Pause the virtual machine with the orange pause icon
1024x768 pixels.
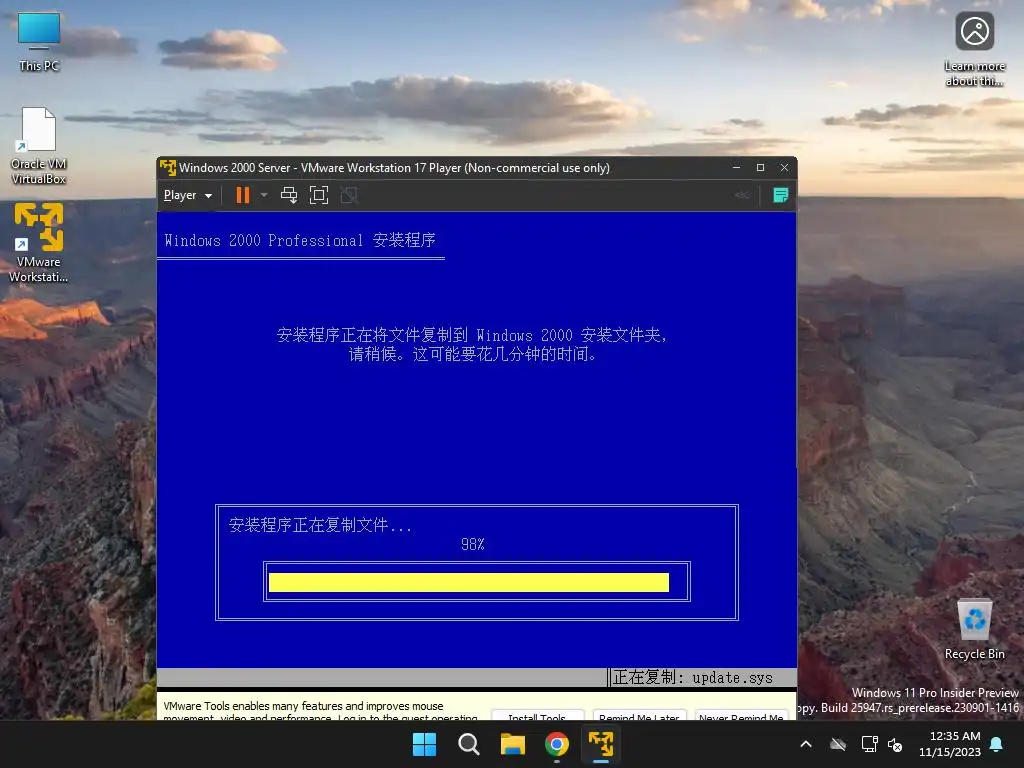point(242,195)
